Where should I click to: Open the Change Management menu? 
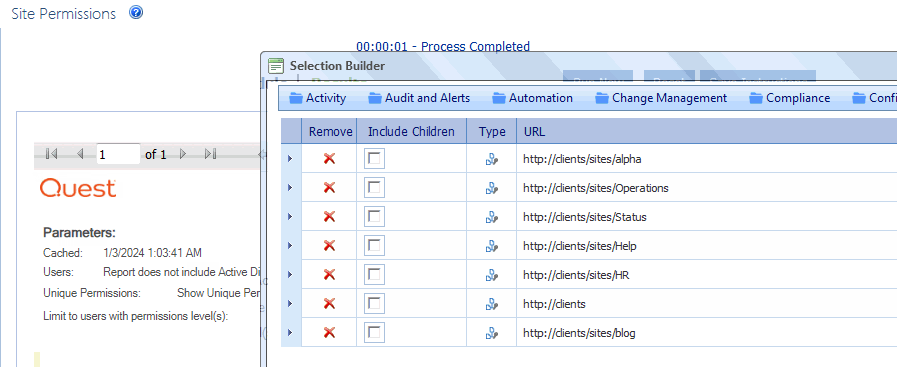point(661,98)
